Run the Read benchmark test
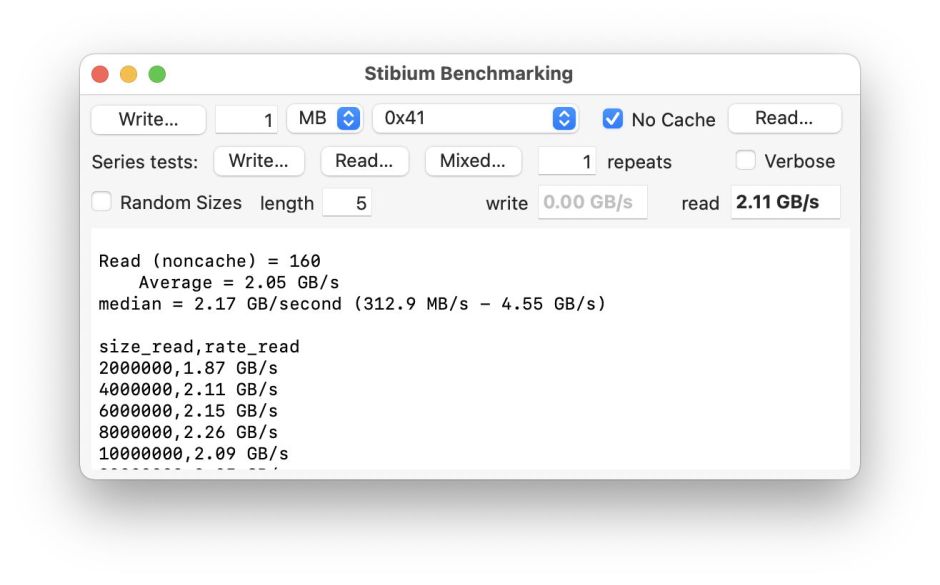The height and width of the screenshot is (585, 940). pos(784,117)
